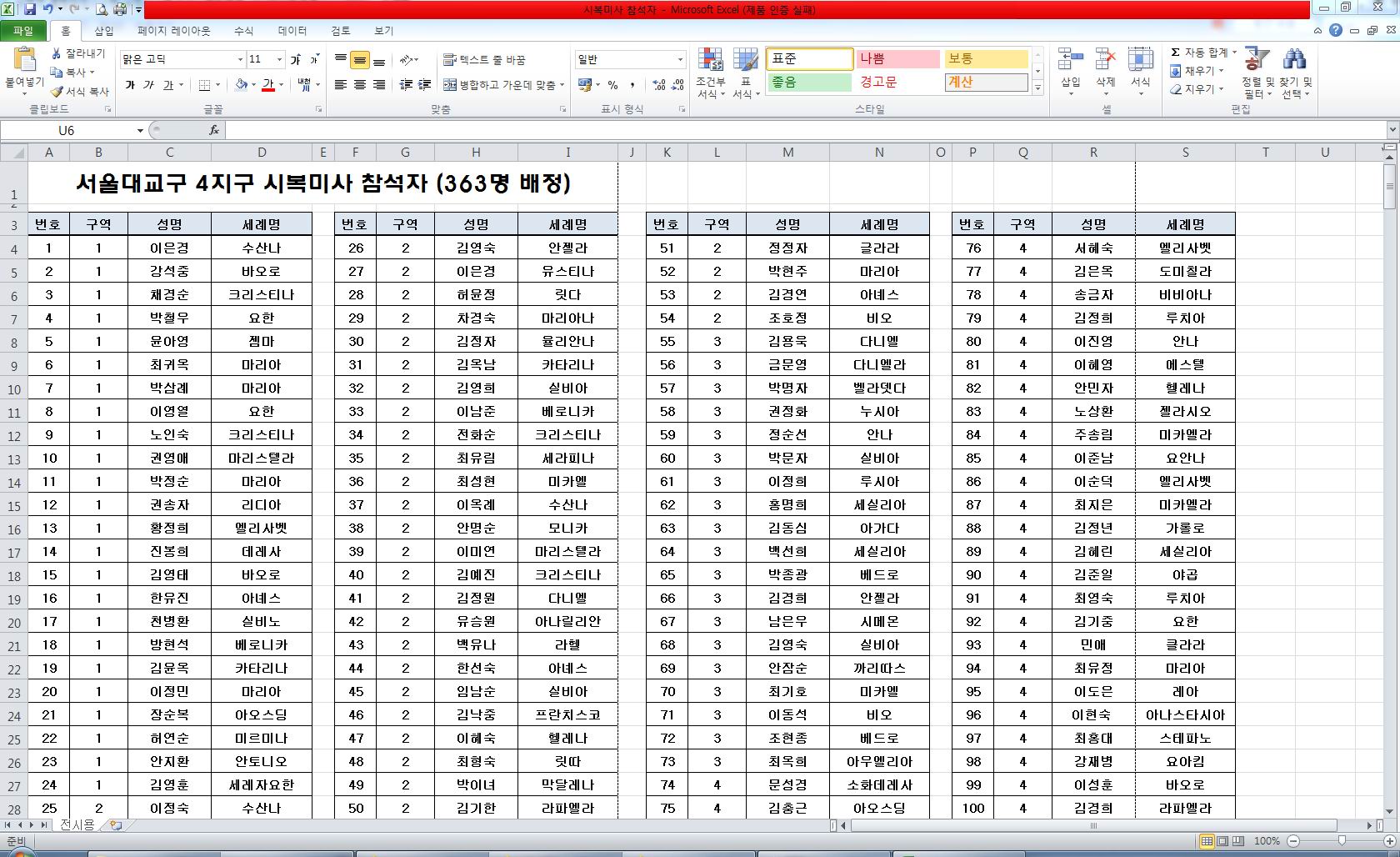Apply percent number style
Screen dimensions: 1400x857
point(613,84)
